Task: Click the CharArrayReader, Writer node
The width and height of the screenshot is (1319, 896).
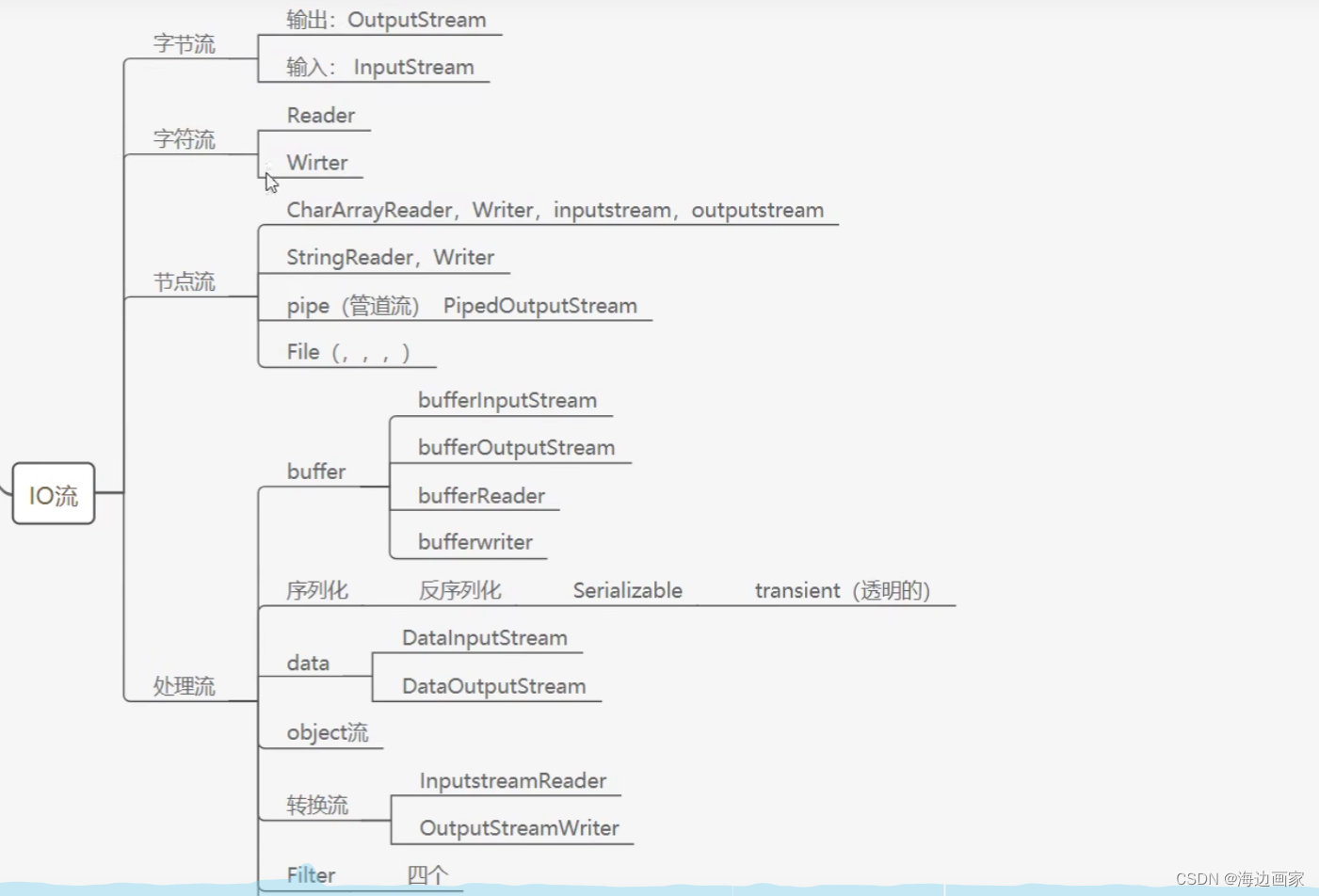Action: pos(555,210)
